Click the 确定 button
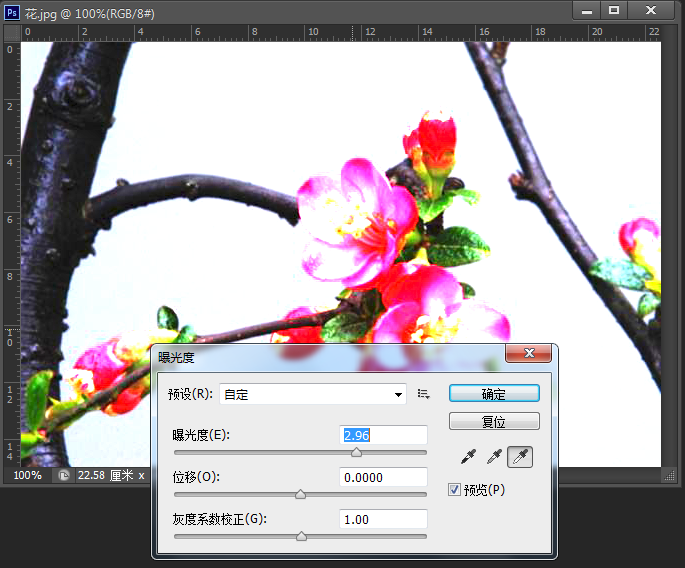This screenshot has height=568, width=685. point(494,394)
